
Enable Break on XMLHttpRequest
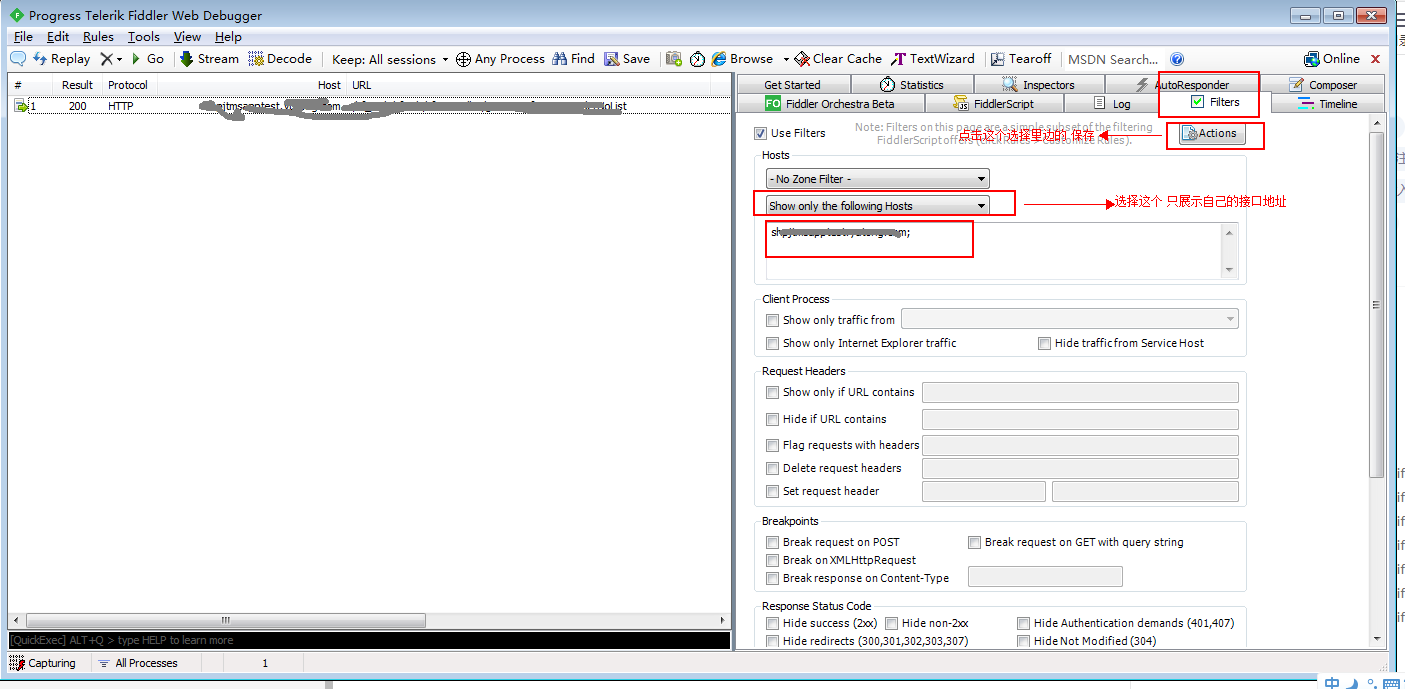coord(772,560)
